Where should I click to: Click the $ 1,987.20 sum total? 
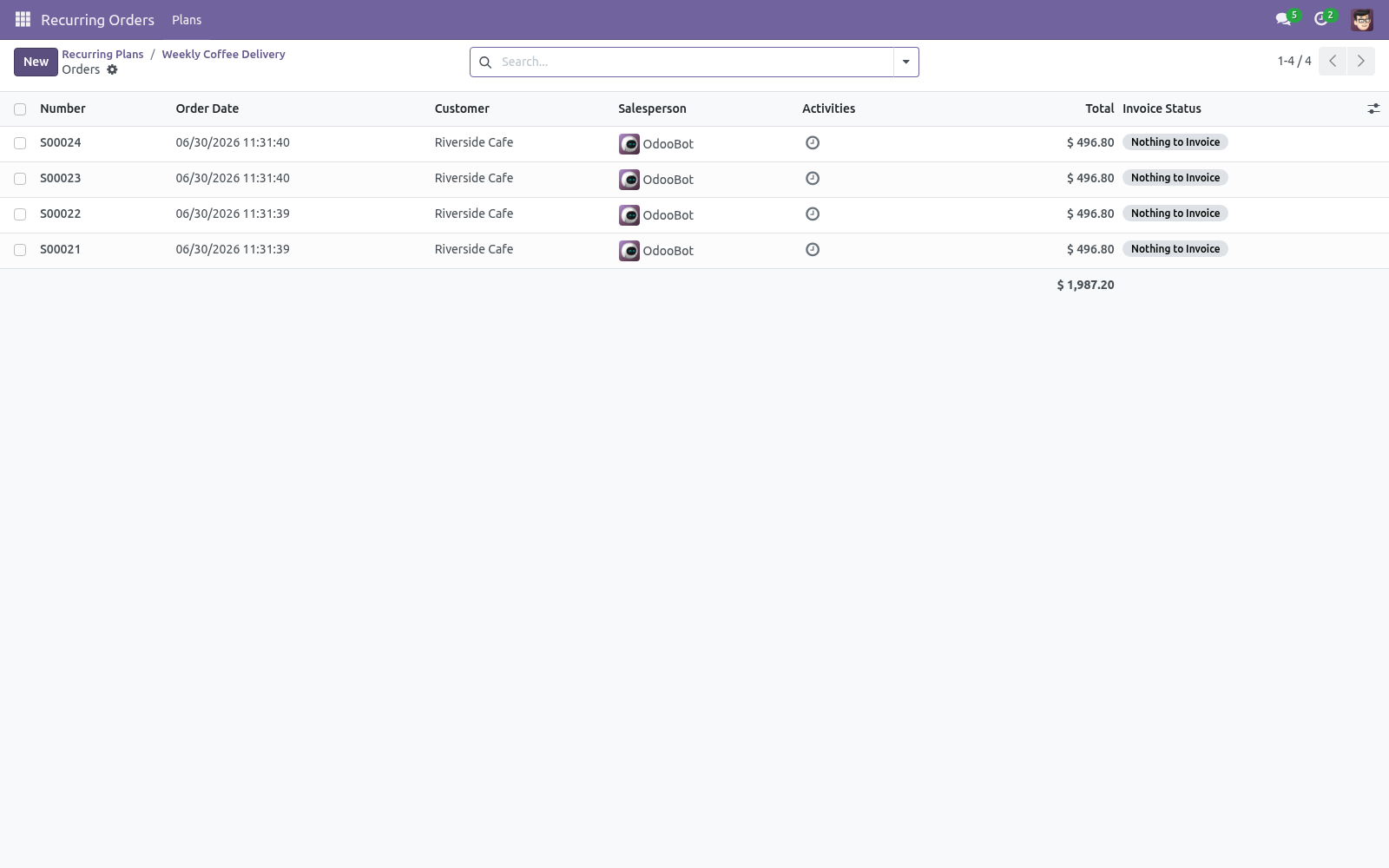(1085, 285)
